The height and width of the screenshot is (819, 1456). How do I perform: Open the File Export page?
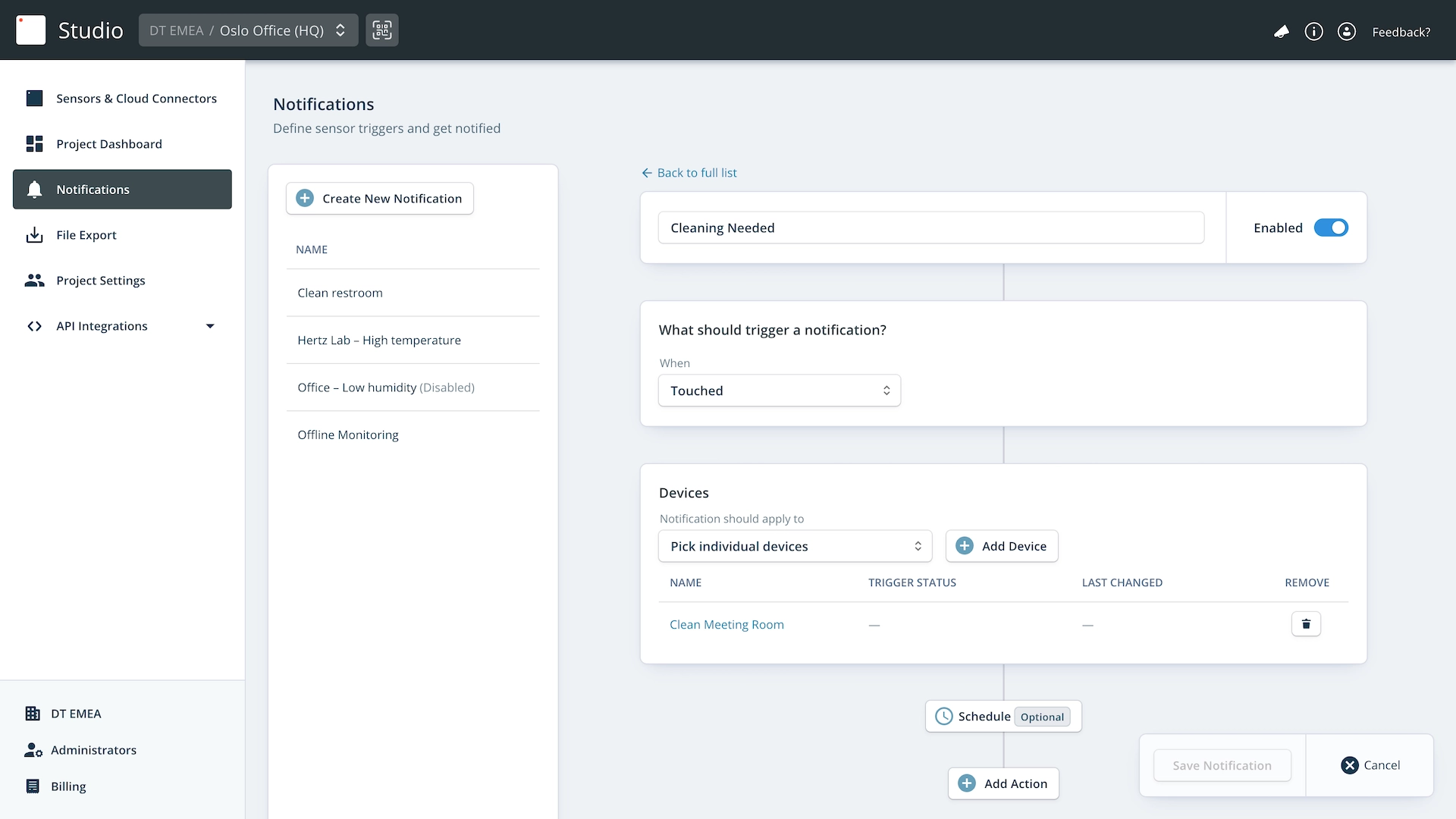point(86,235)
